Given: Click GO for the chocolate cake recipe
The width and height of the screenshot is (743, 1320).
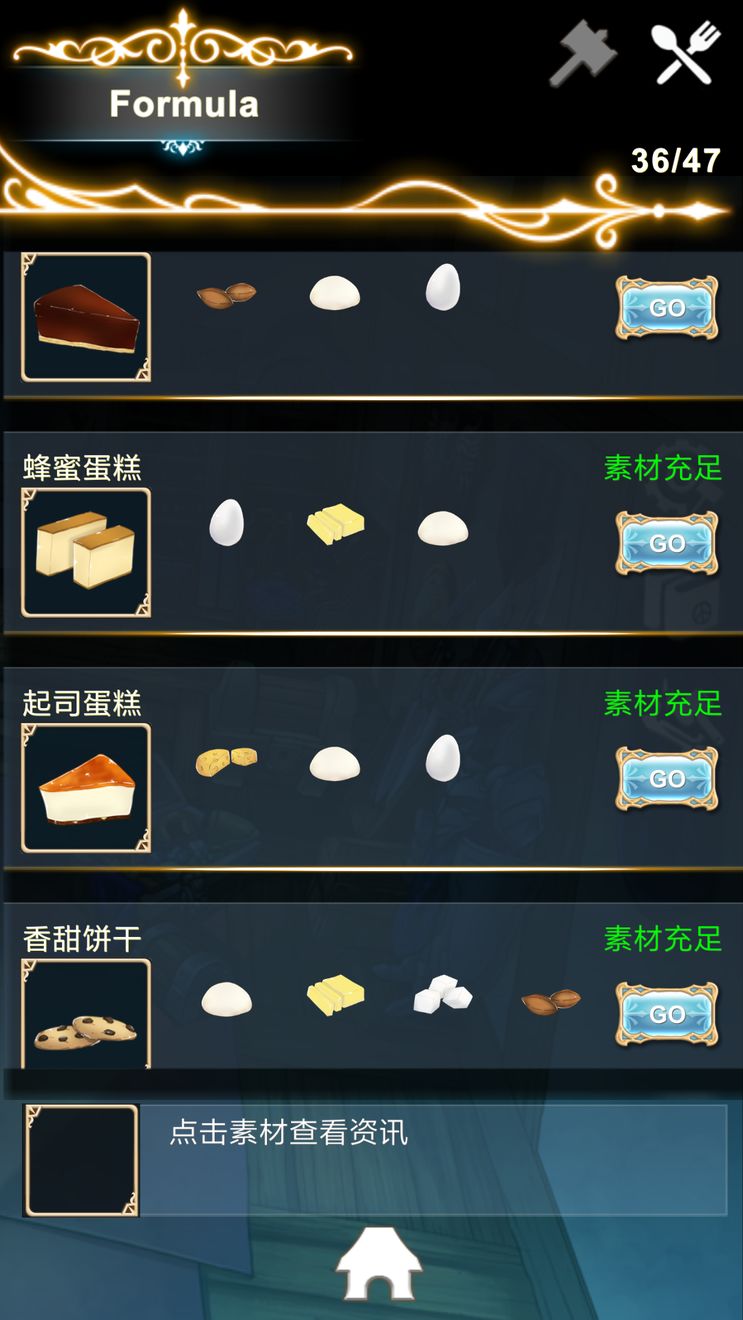Looking at the screenshot, I should (667, 308).
